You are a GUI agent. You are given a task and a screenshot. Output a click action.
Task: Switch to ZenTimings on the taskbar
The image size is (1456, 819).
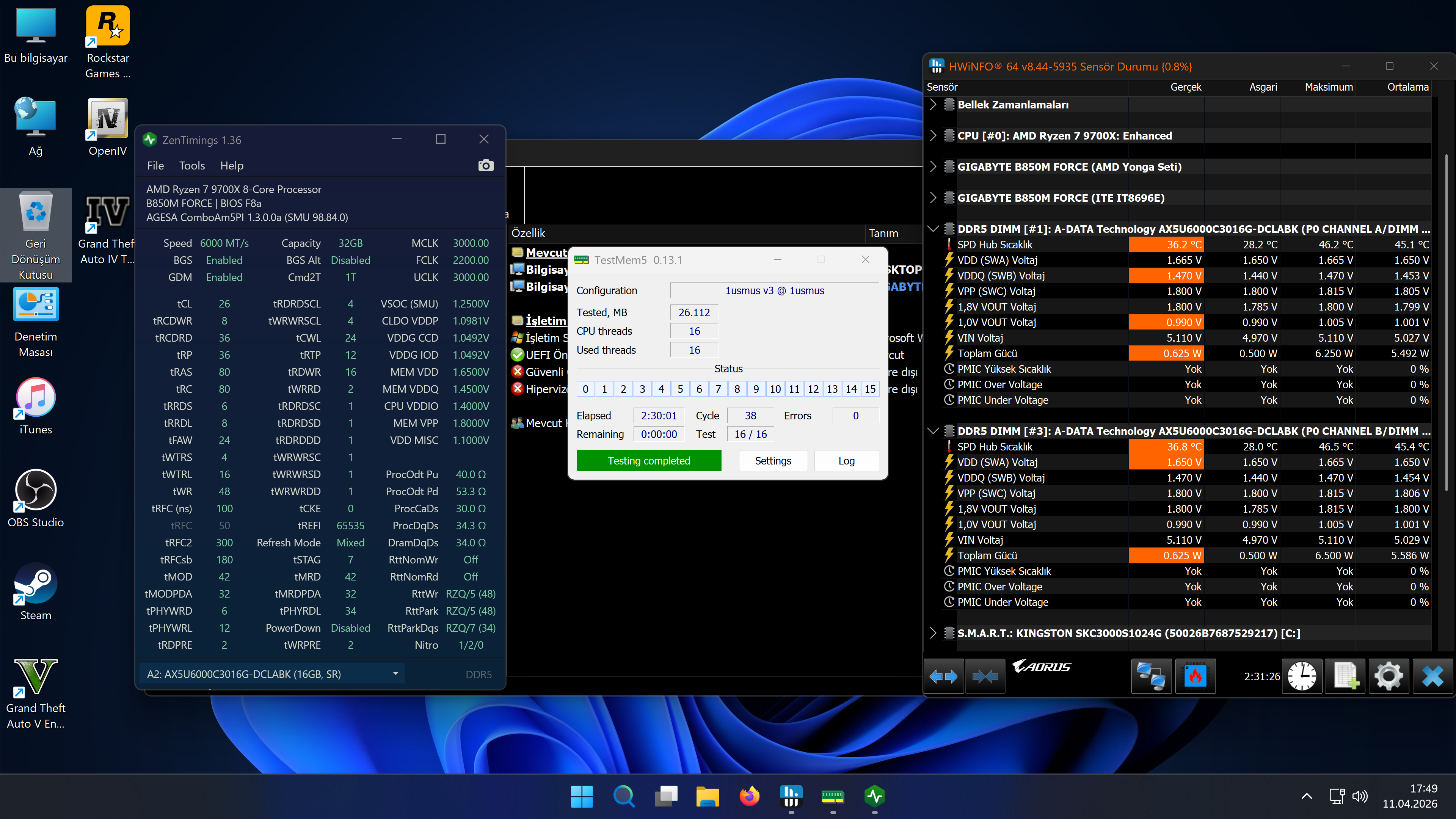pyautogui.click(x=874, y=796)
